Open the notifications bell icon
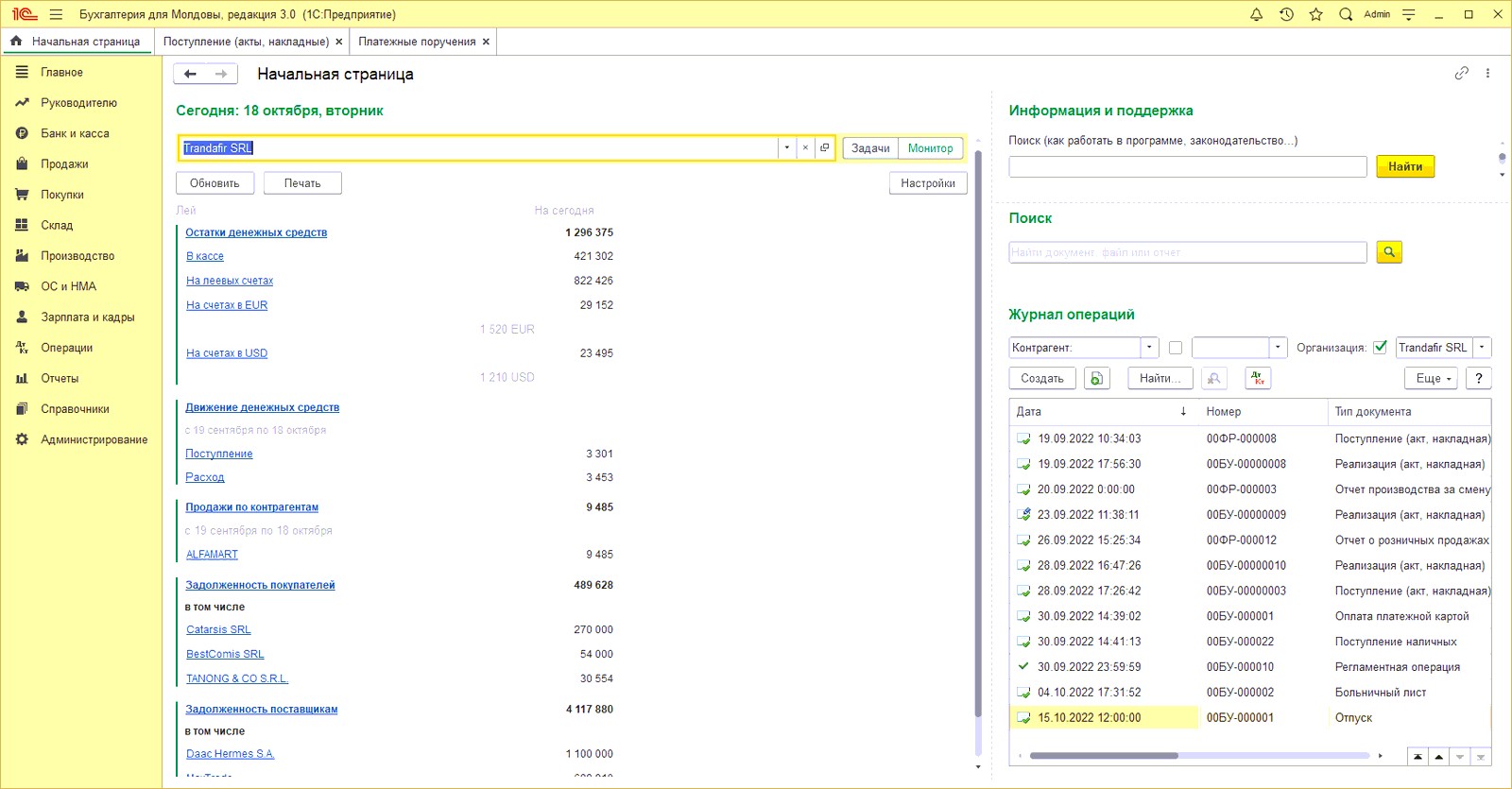Image resolution: width=1512 pixels, height=789 pixels. 1256,14
